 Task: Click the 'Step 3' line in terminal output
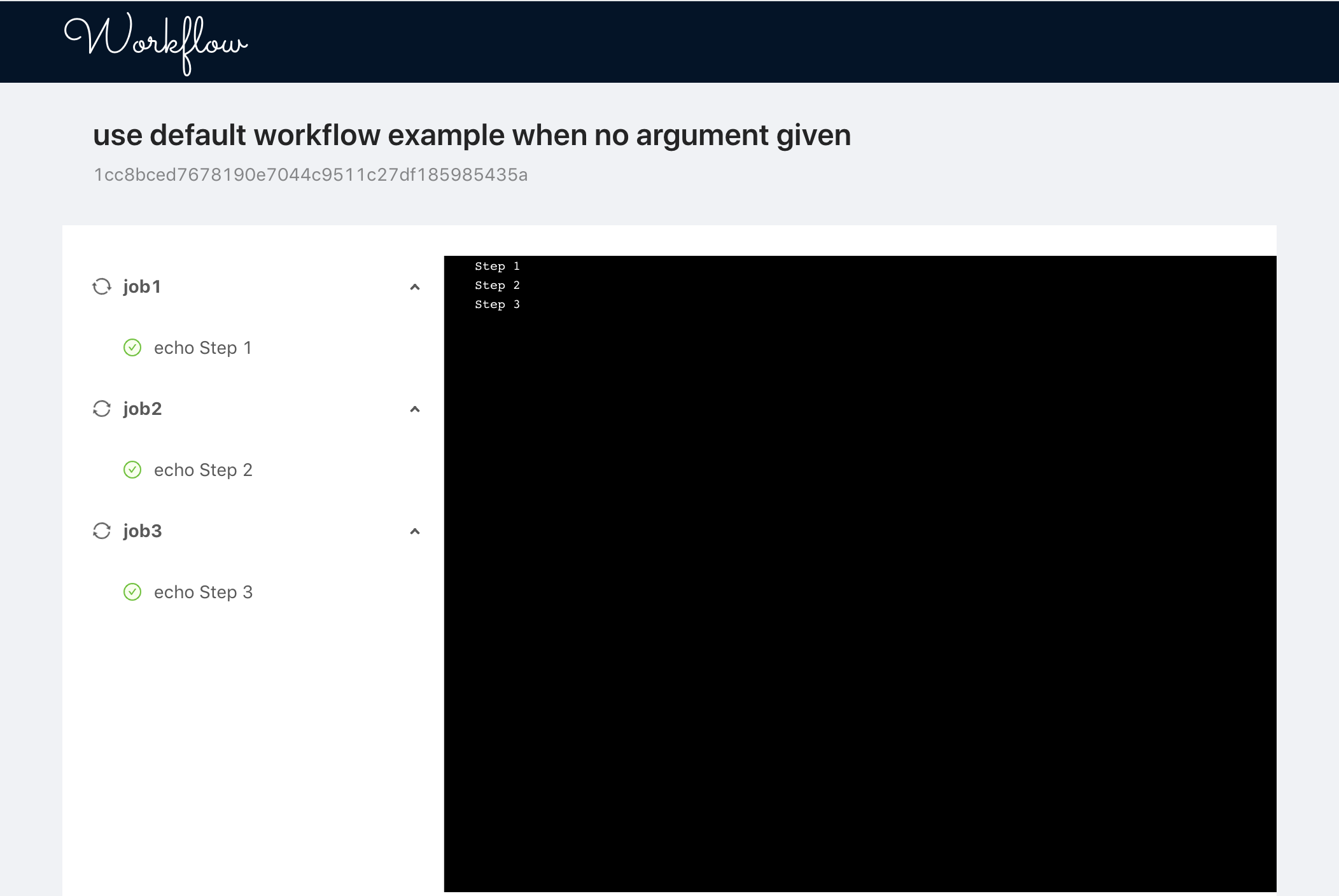pyautogui.click(x=497, y=304)
